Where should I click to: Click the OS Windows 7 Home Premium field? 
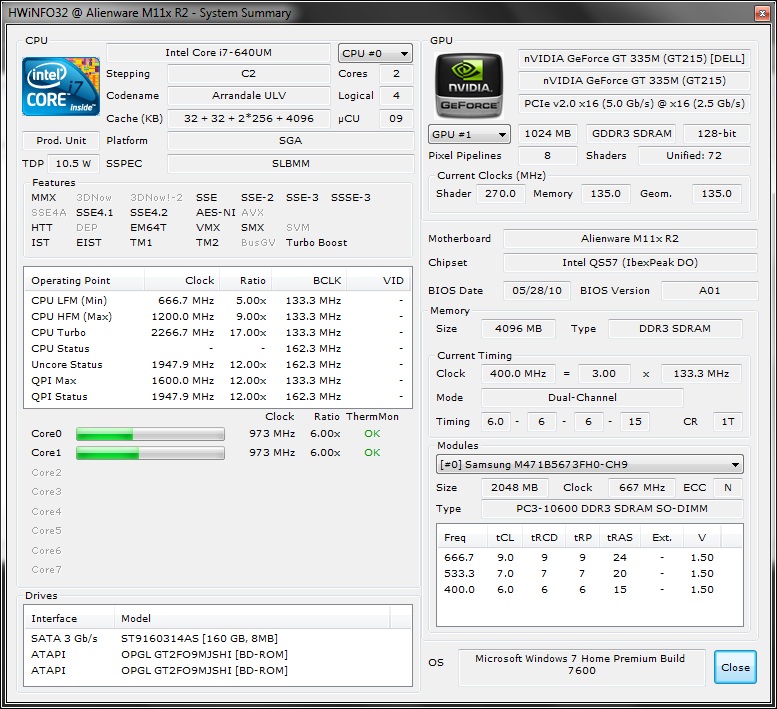(x=581, y=667)
